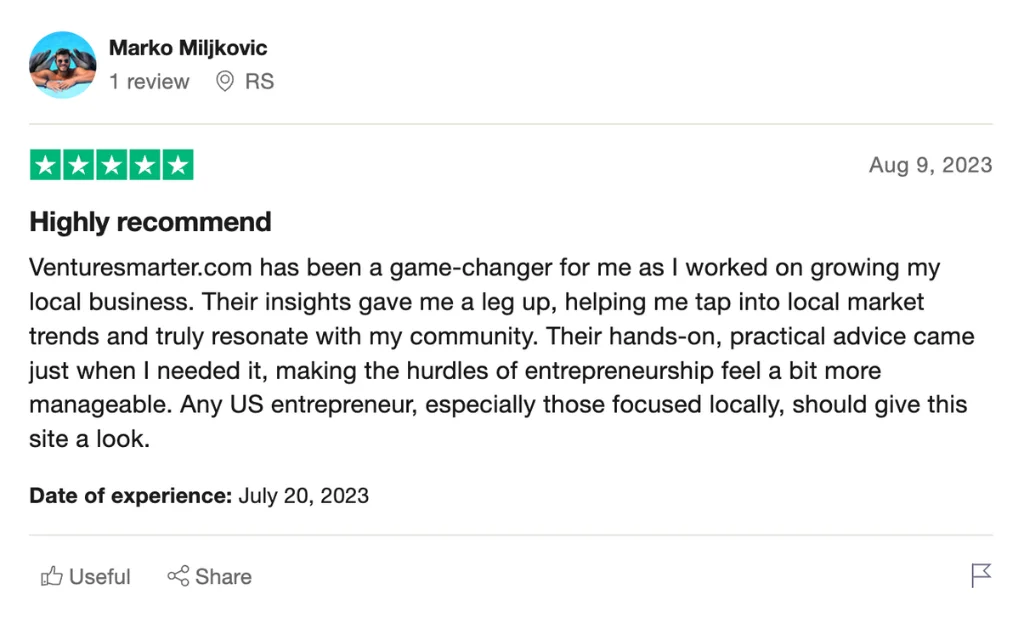Screen dimensions: 1024x620
Task: Click the fourth green star rating box
Action: coord(145,165)
